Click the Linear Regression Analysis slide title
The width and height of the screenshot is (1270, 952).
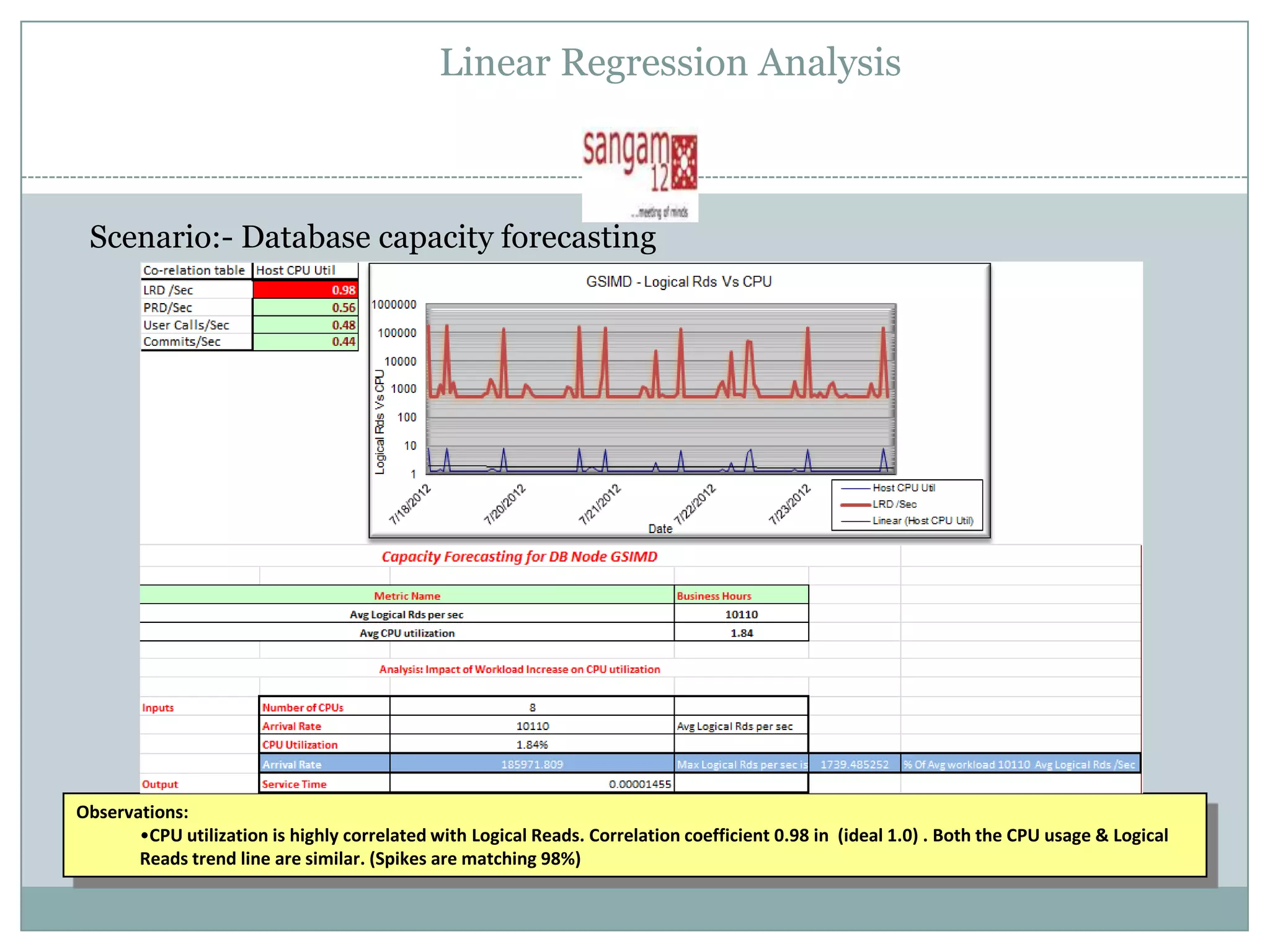pyautogui.click(x=670, y=63)
